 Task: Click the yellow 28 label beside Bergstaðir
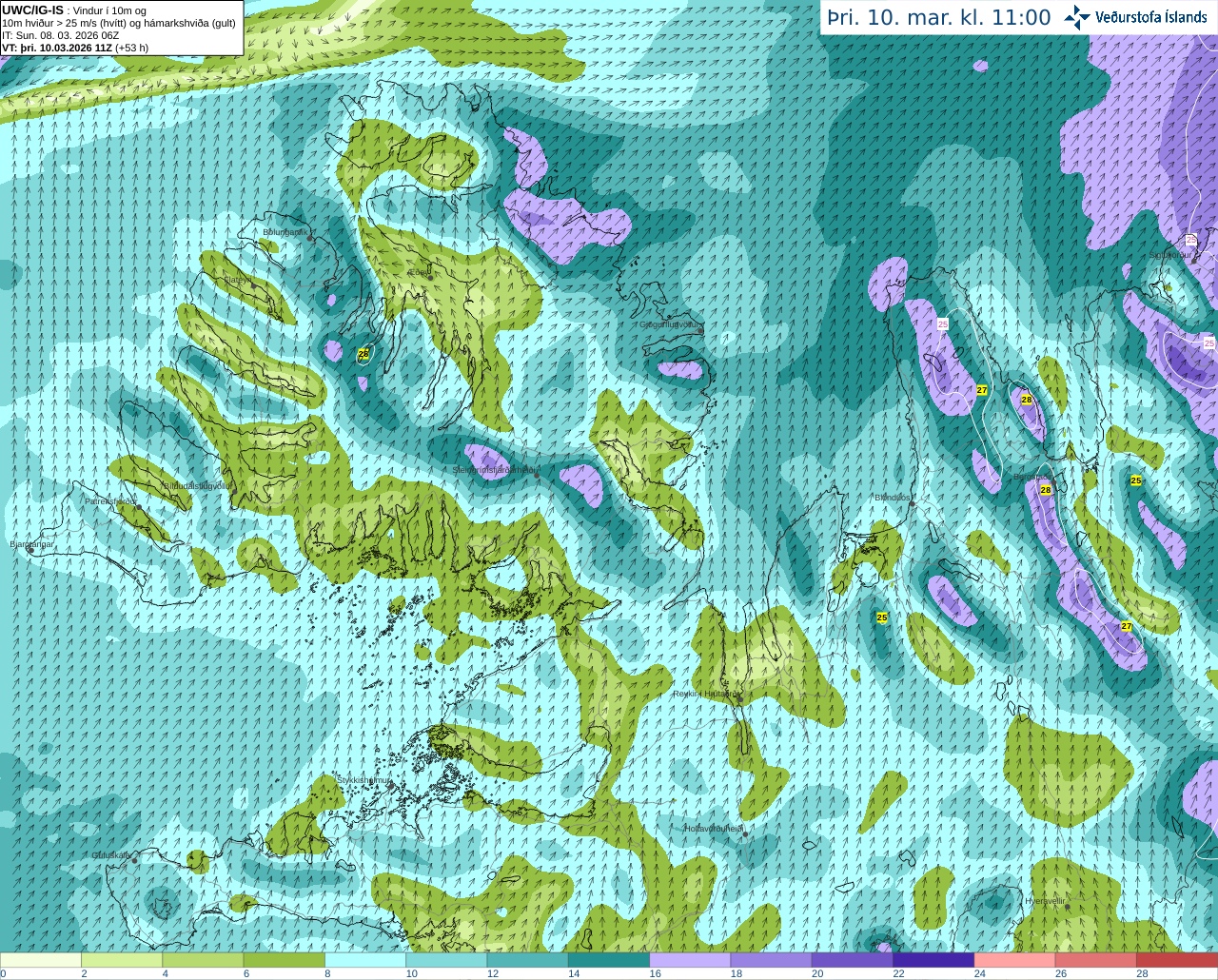1046,490
